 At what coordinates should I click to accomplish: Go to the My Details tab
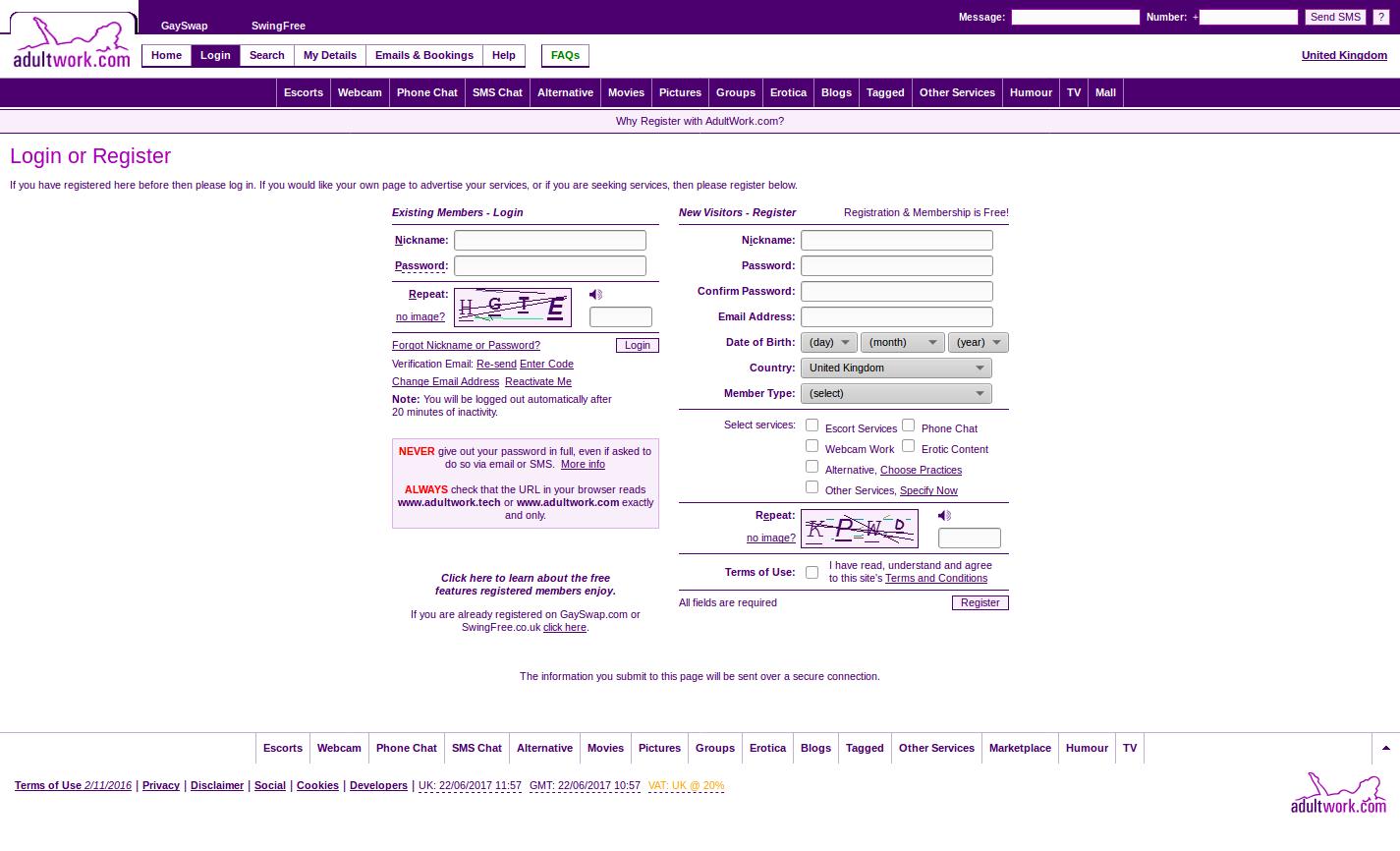[x=330, y=56]
